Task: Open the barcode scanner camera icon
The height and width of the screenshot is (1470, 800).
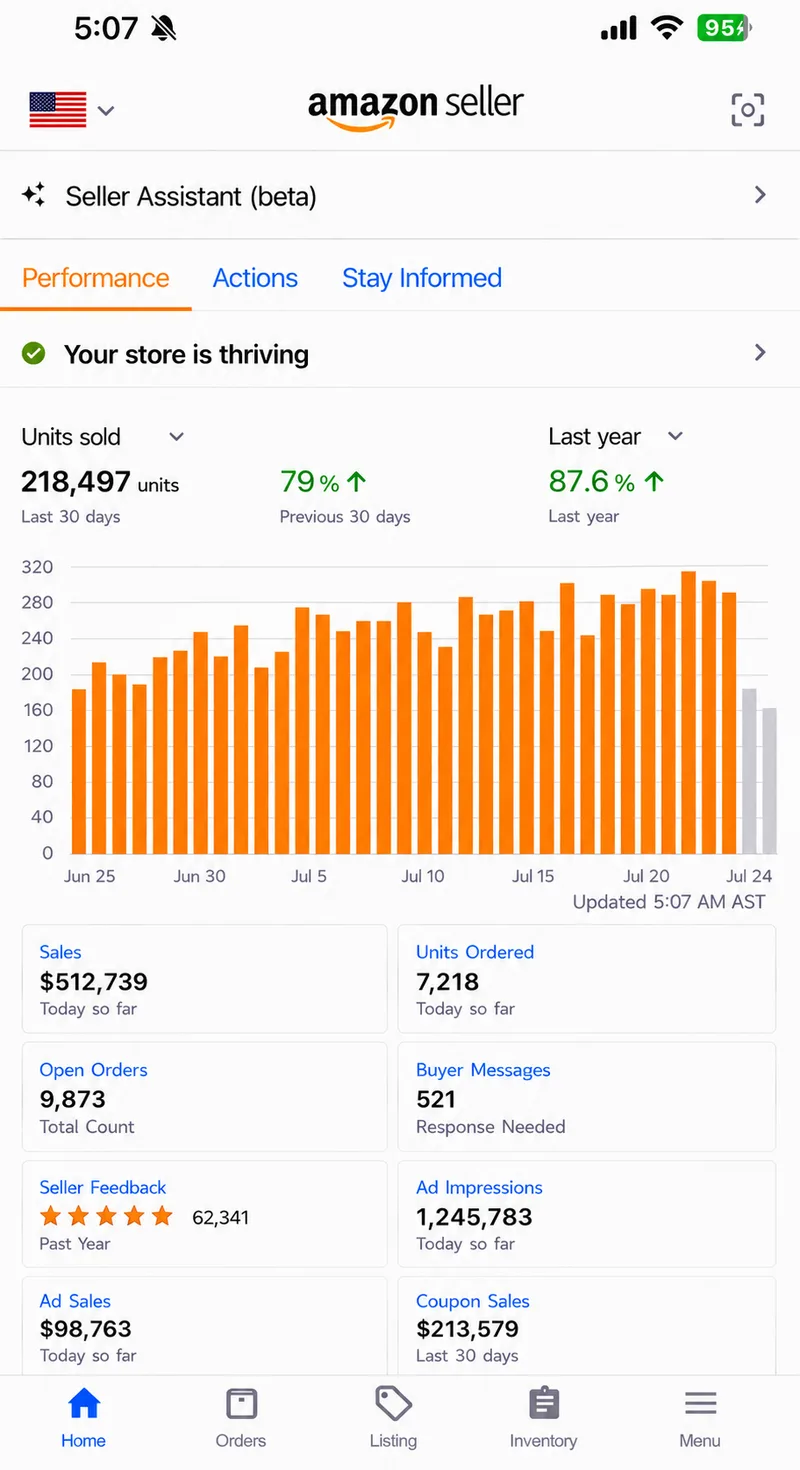Action: [x=747, y=110]
